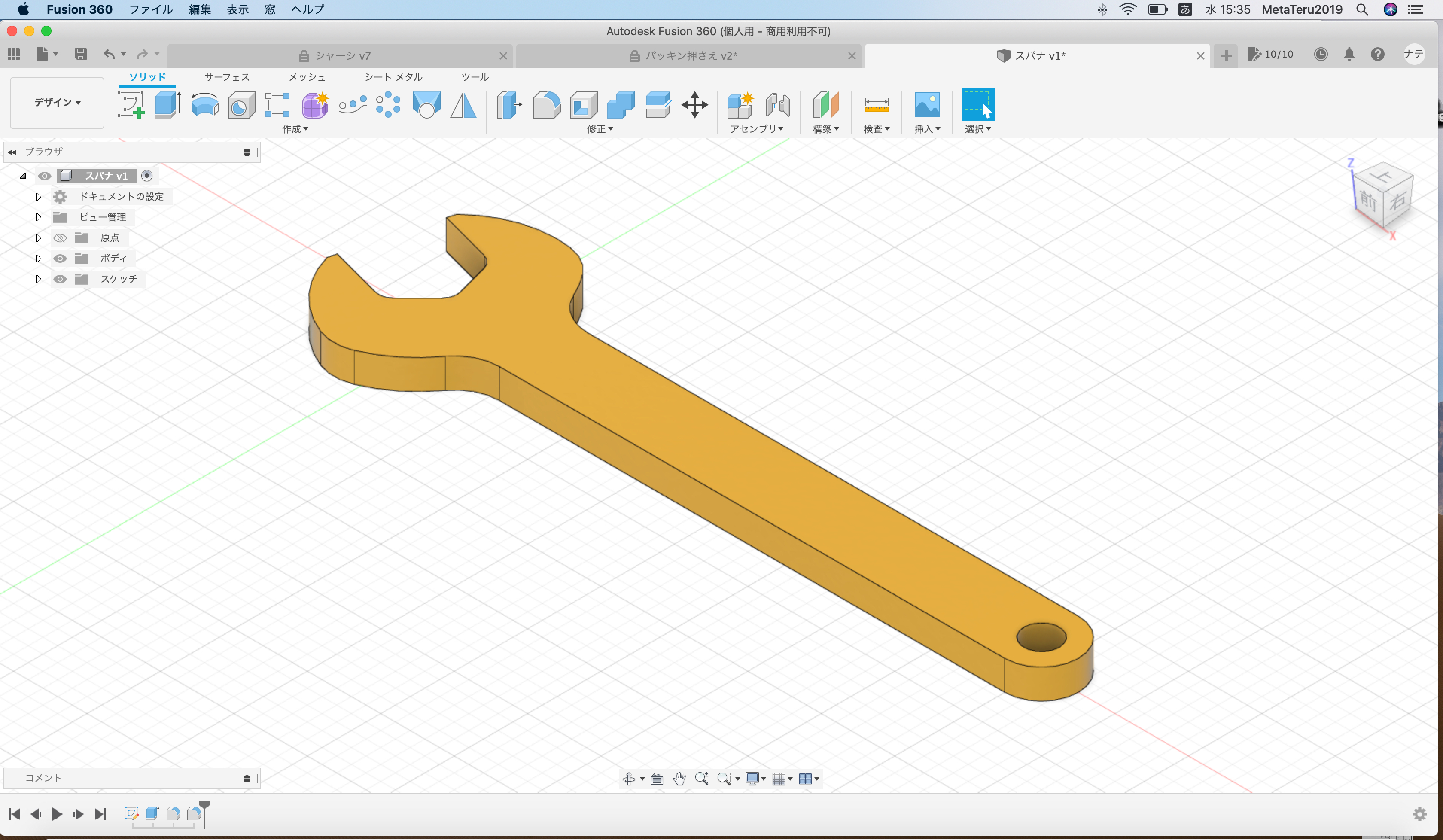This screenshot has height=840, width=1443.
Task: Open the 作成 dropdown menu
Action: (x=295, y=129)
